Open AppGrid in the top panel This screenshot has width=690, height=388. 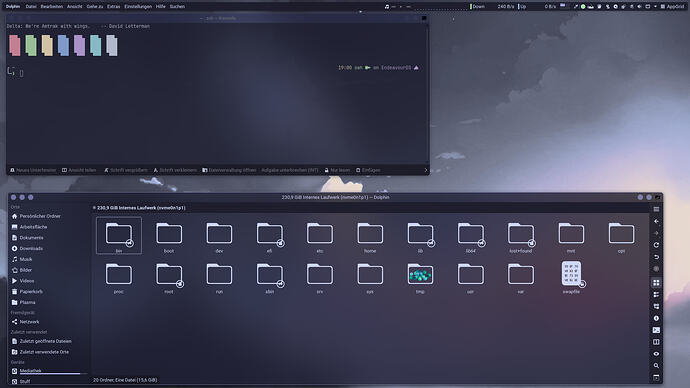click(x=672, y=7)
